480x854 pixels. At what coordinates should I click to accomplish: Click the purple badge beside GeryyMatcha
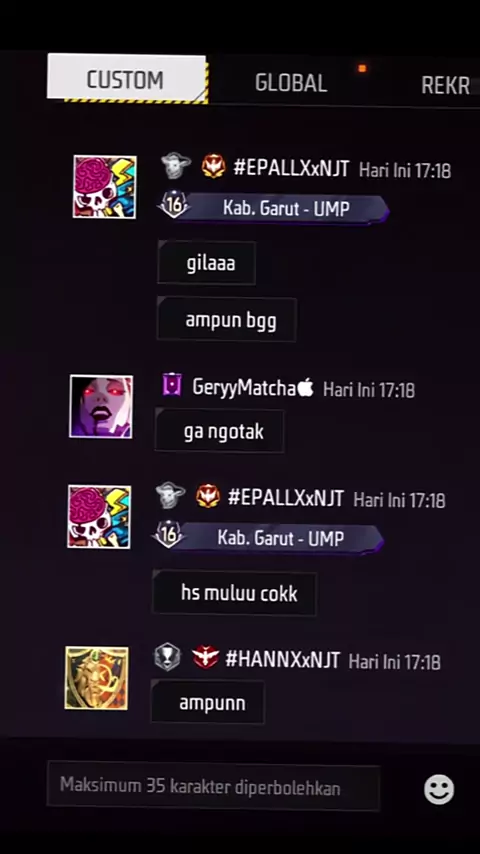point(172,385)
